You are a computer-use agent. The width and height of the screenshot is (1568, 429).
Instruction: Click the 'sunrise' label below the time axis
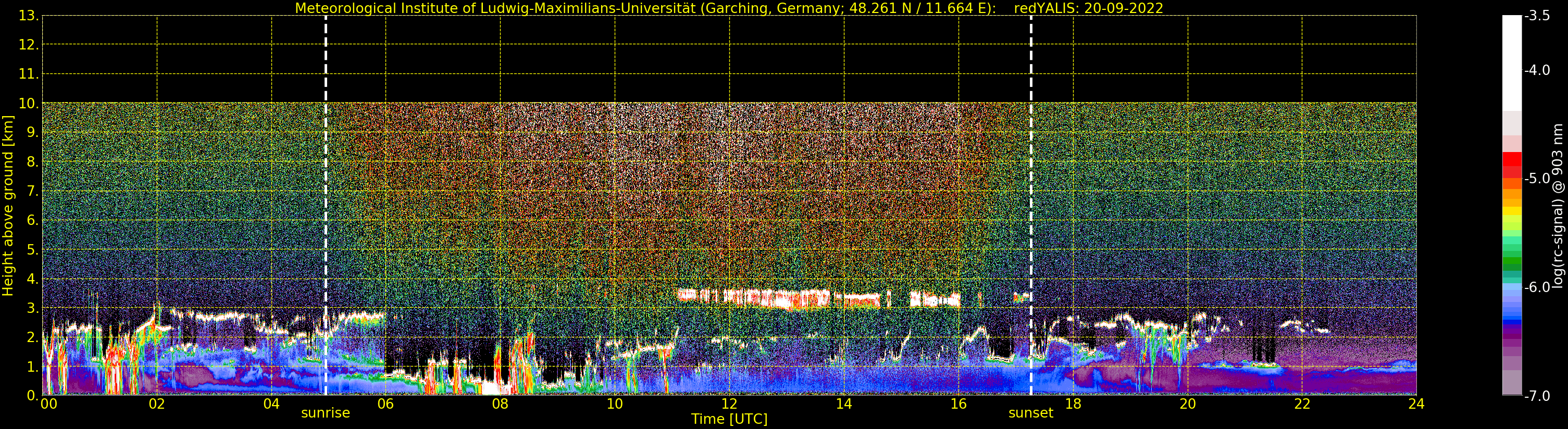pos(326,413)
